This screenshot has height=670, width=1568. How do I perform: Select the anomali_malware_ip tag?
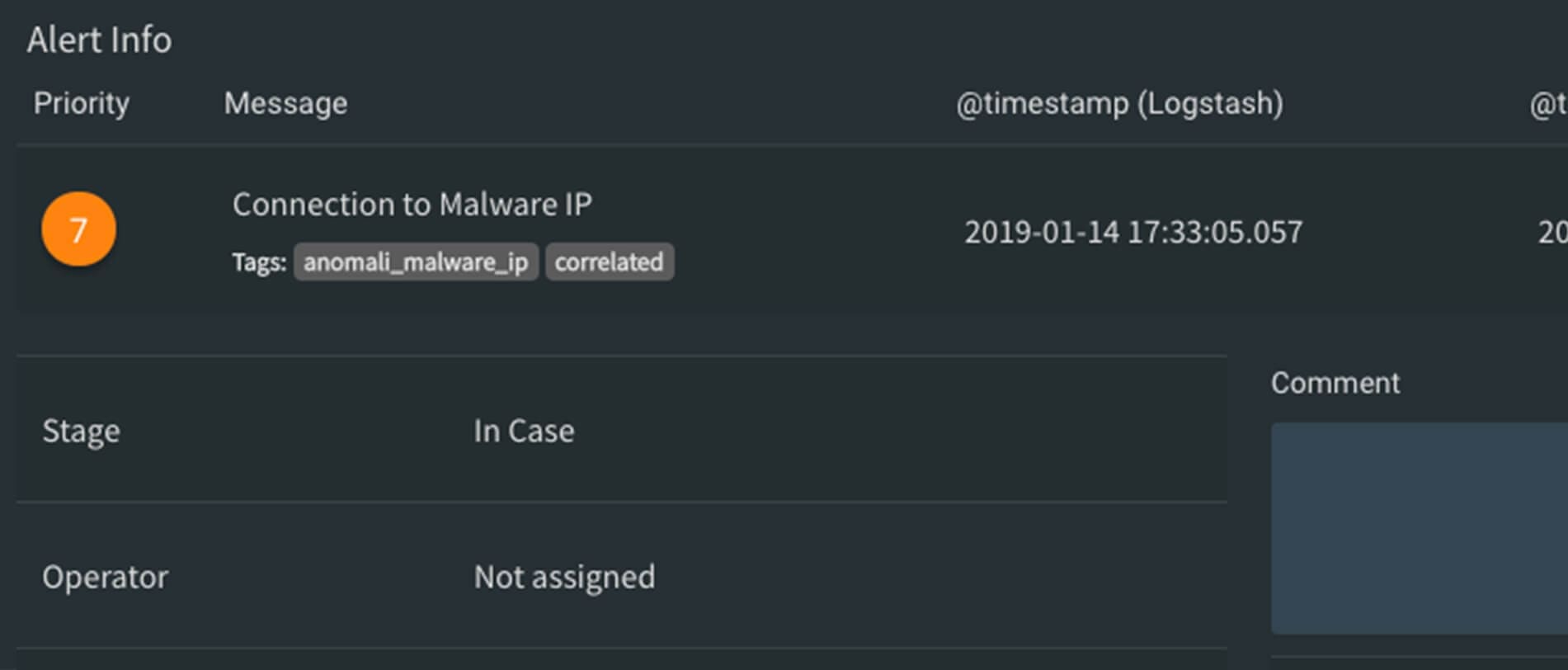click(416, 262)
